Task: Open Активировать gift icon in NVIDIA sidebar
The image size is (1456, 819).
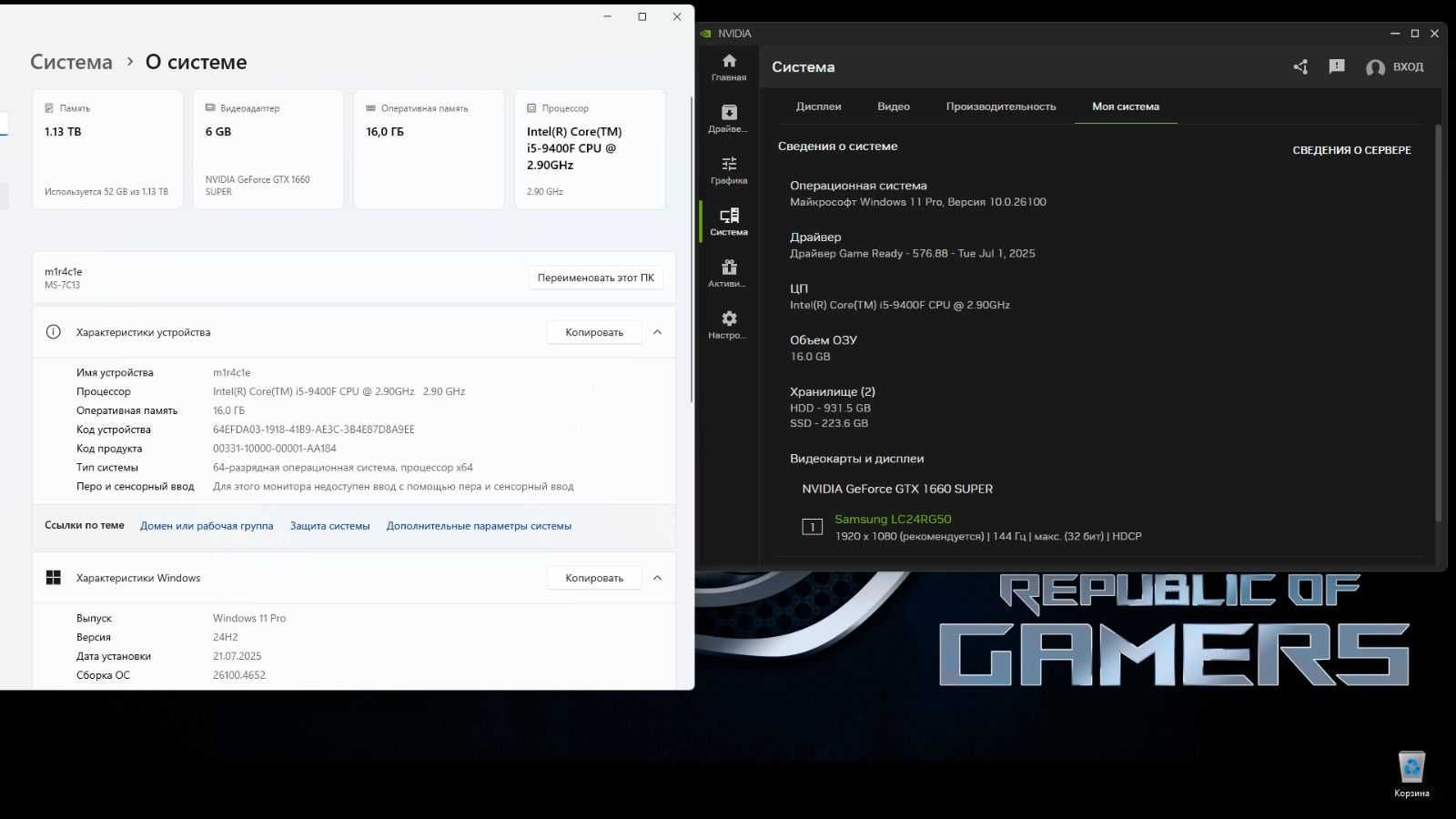Action: point(729,274)
